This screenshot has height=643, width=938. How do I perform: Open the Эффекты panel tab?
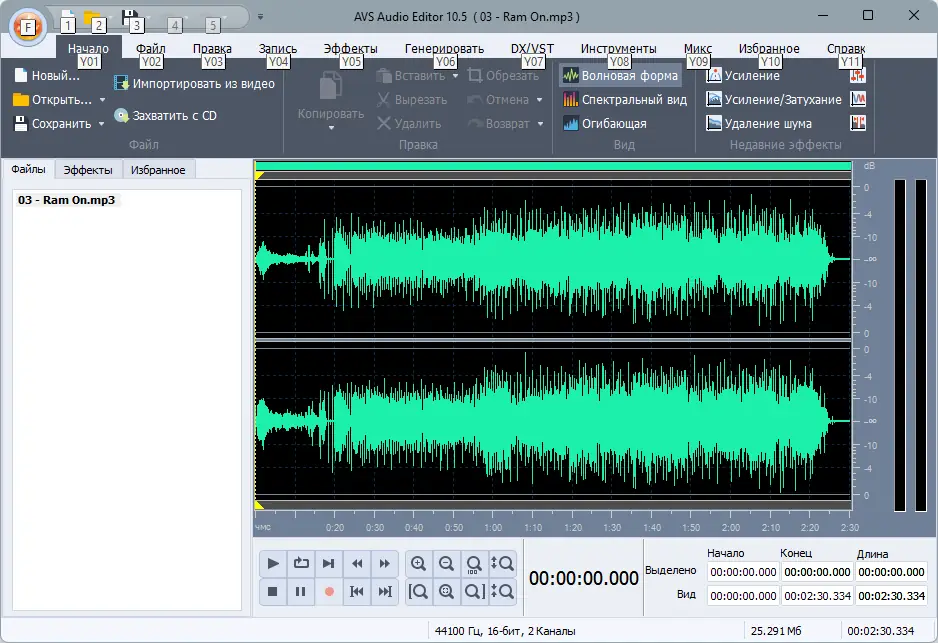pyautogui.click(x=88, y=169)
